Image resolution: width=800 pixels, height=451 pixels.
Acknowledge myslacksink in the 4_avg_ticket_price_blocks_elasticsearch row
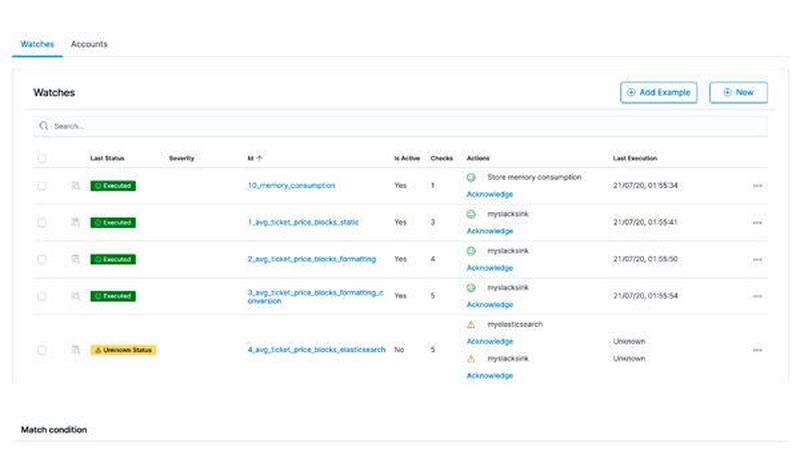490,375
